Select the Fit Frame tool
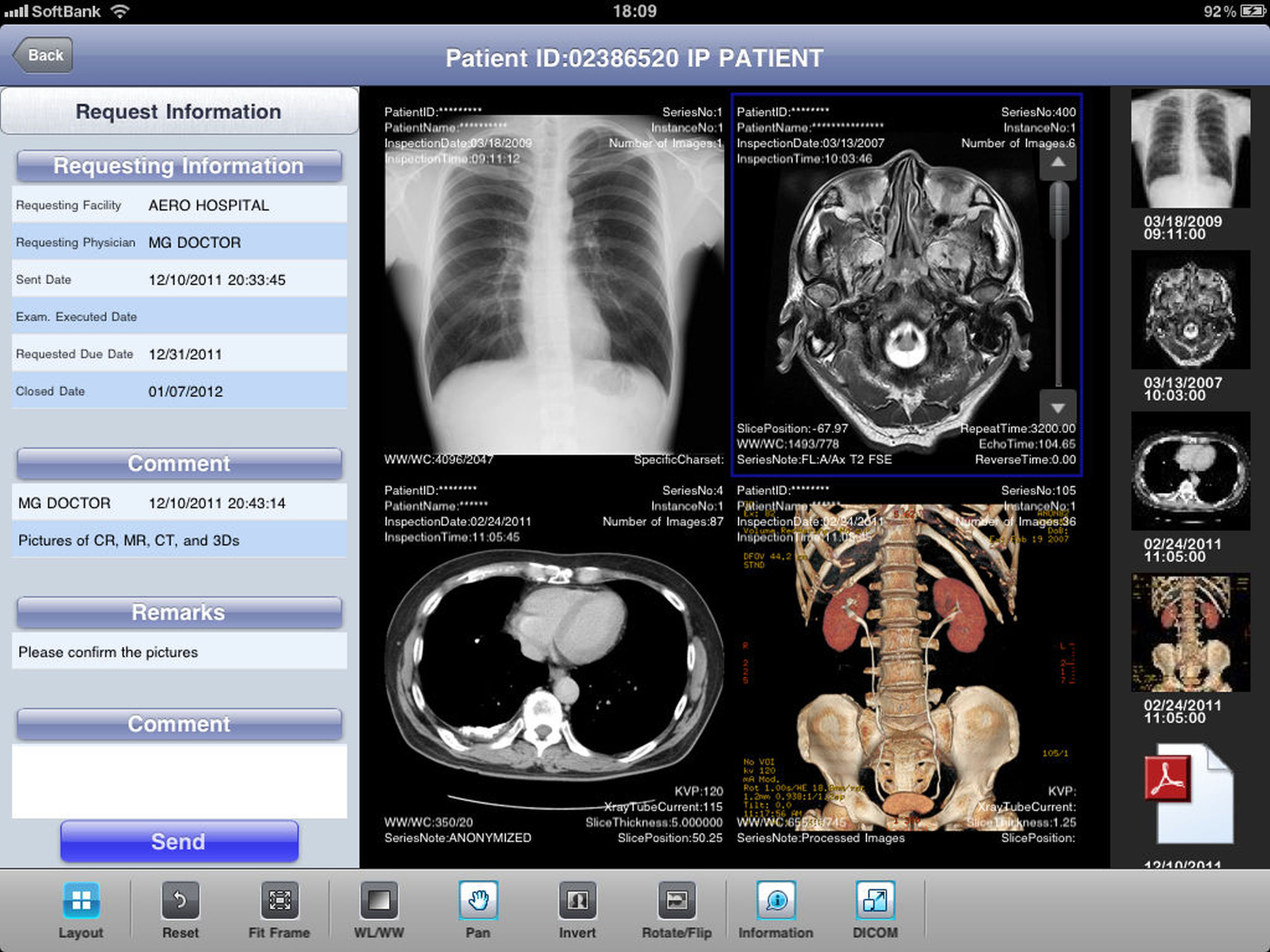Image resolution: width=1270 pixels, height=952 pixels. tap(279, 900)
